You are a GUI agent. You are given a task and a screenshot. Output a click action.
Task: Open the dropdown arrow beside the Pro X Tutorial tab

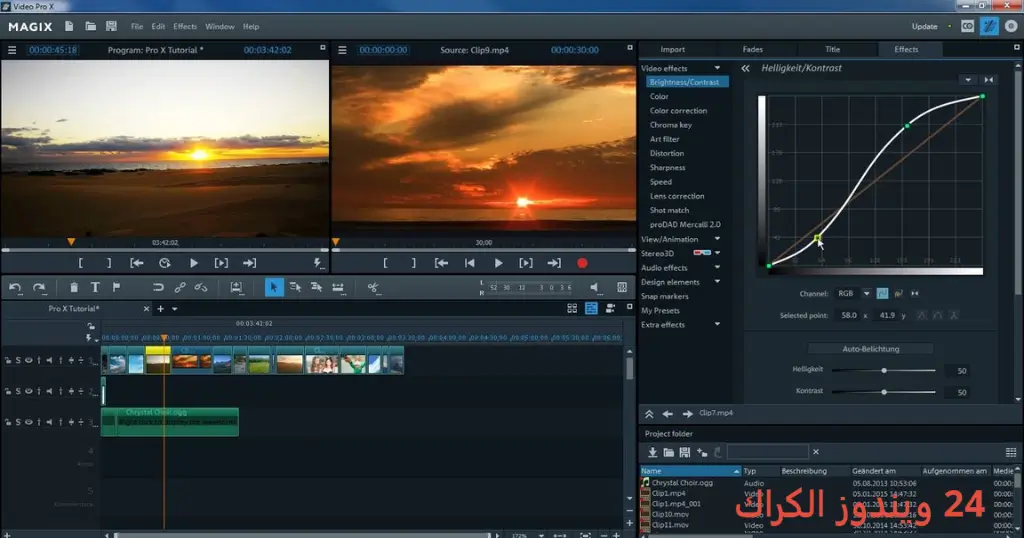click(x=174, y=309)
